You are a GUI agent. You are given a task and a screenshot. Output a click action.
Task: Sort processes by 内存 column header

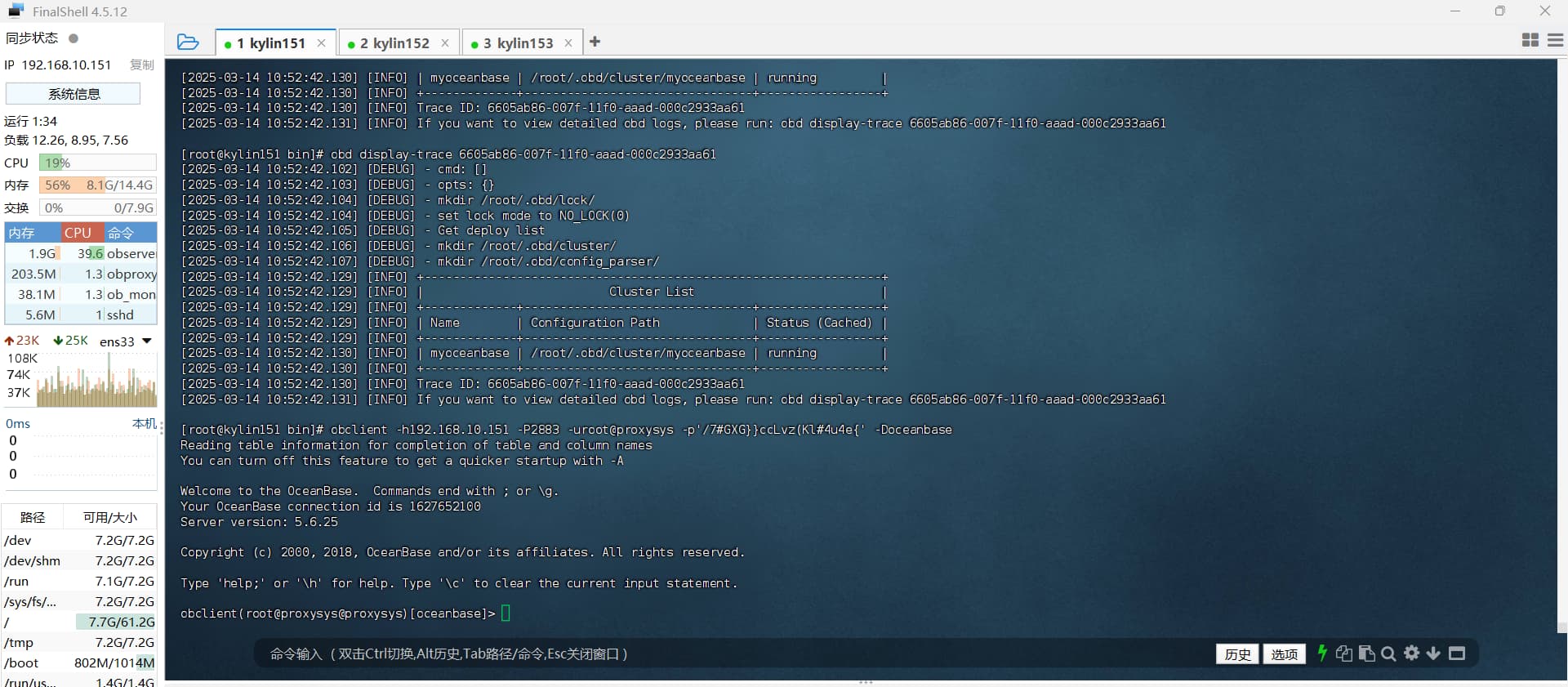33,233
